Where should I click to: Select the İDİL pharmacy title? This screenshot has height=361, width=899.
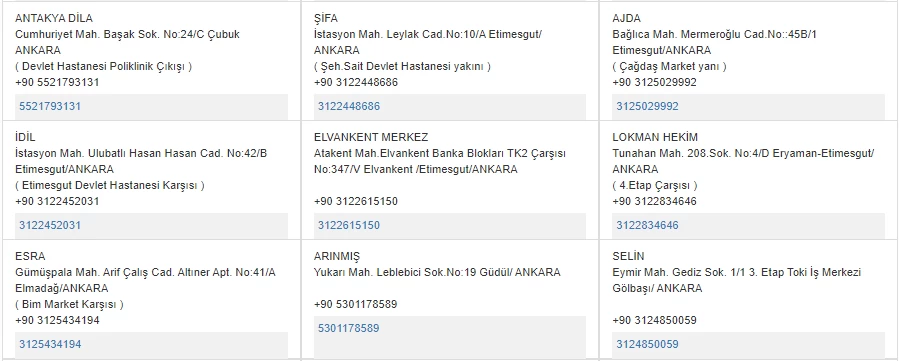tap(25, 138)
